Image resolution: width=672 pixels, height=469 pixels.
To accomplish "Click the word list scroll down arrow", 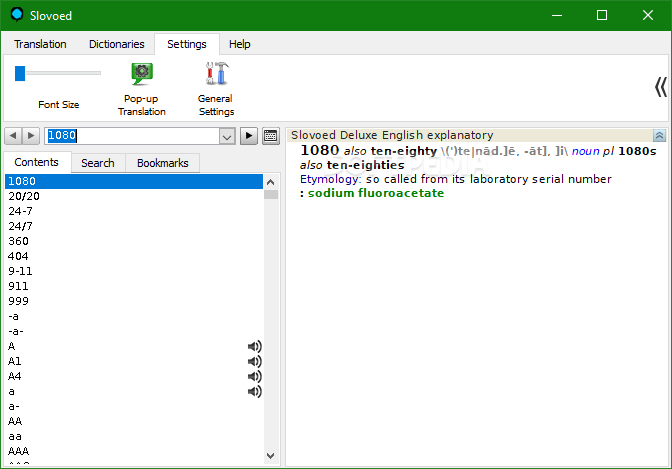I will click(x=270, y=456).
